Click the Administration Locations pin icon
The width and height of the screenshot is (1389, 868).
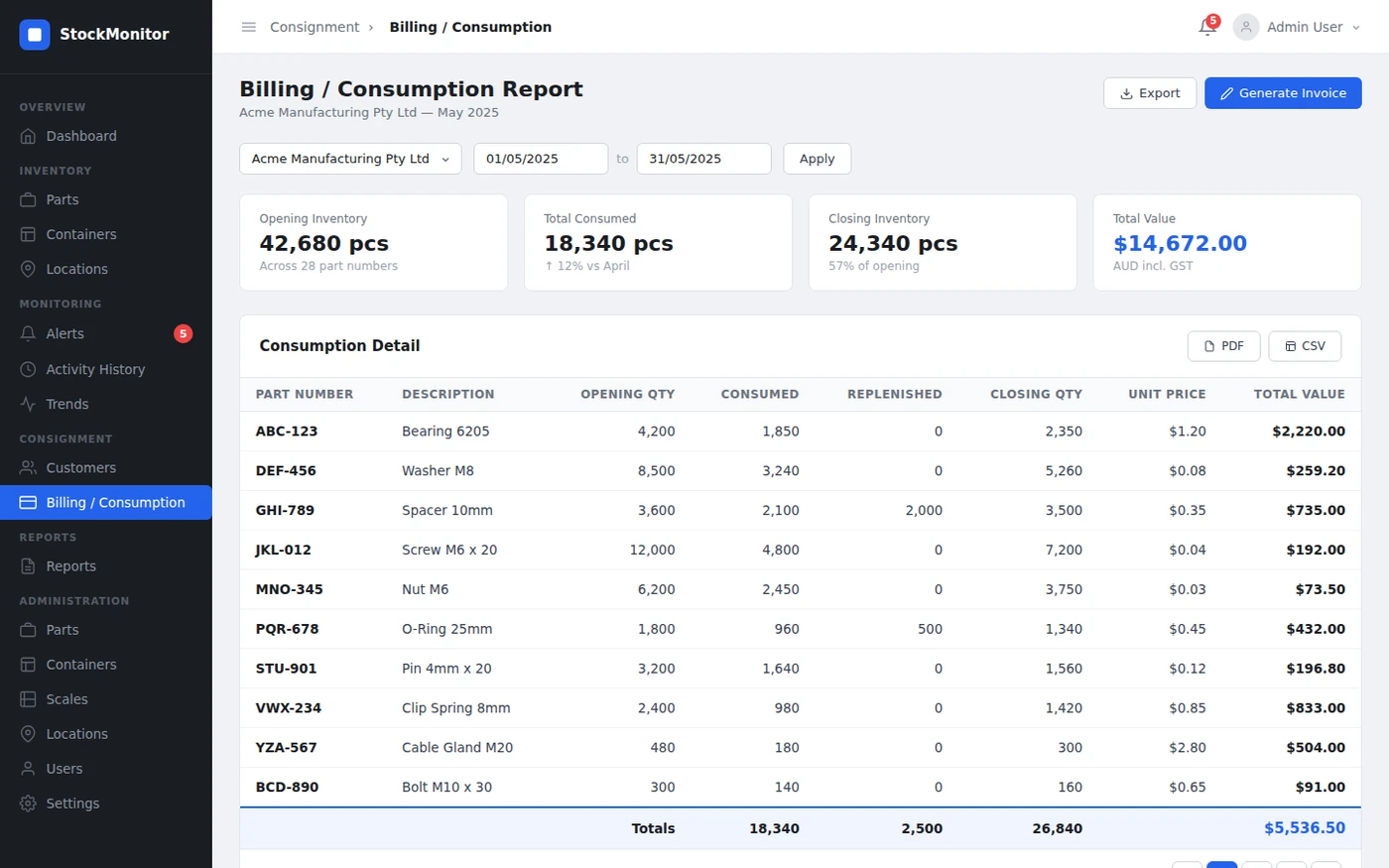[28, 733]
